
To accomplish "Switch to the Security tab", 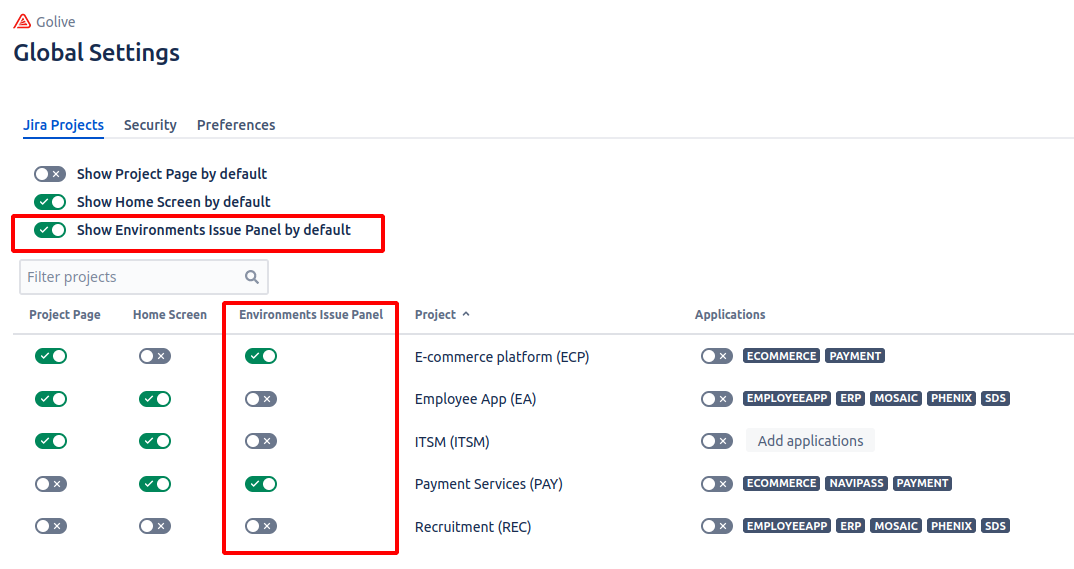I will 150,125.
